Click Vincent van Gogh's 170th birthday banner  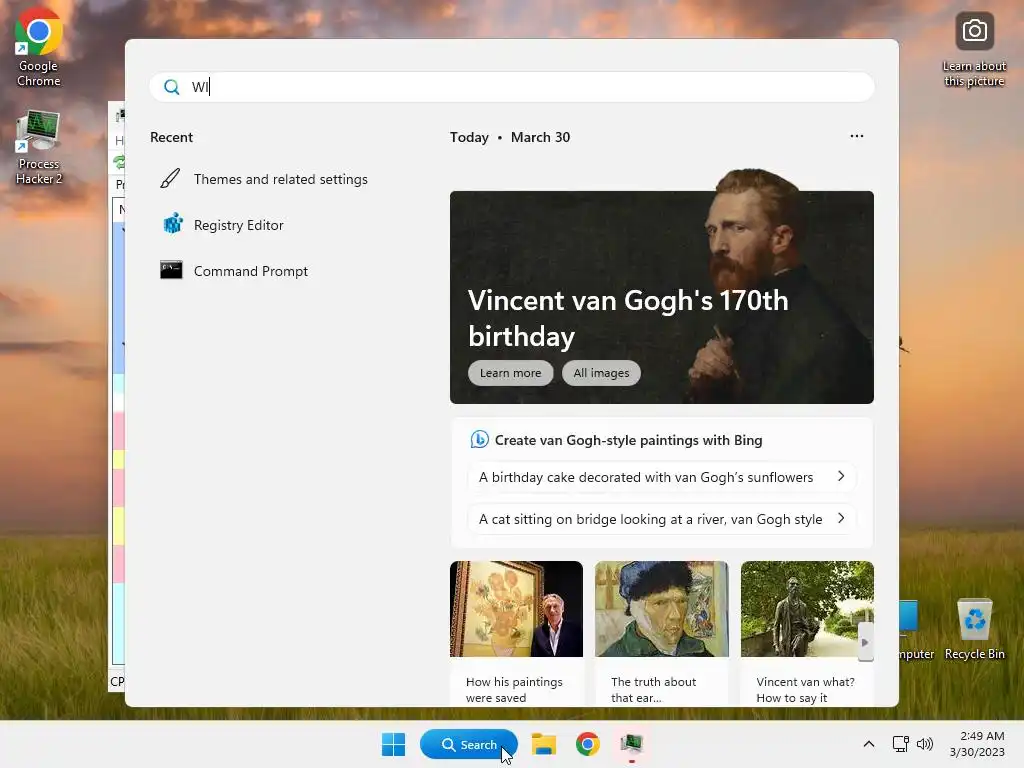point(662,297)
